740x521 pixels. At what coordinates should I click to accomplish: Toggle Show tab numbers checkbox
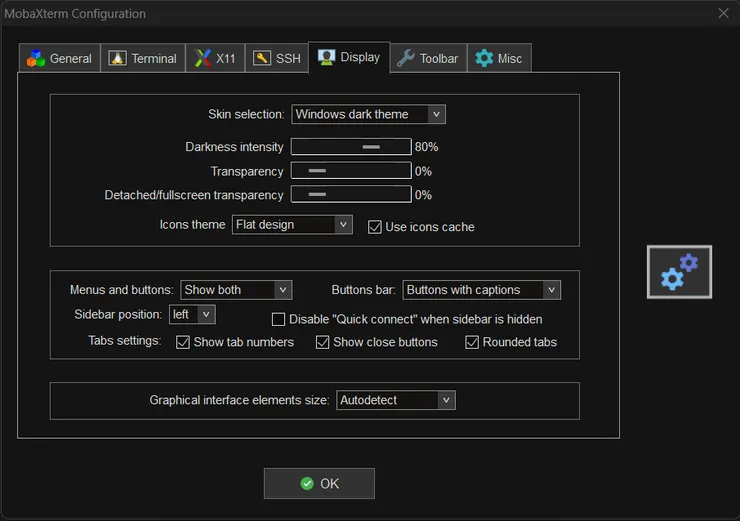coord(183,342)
